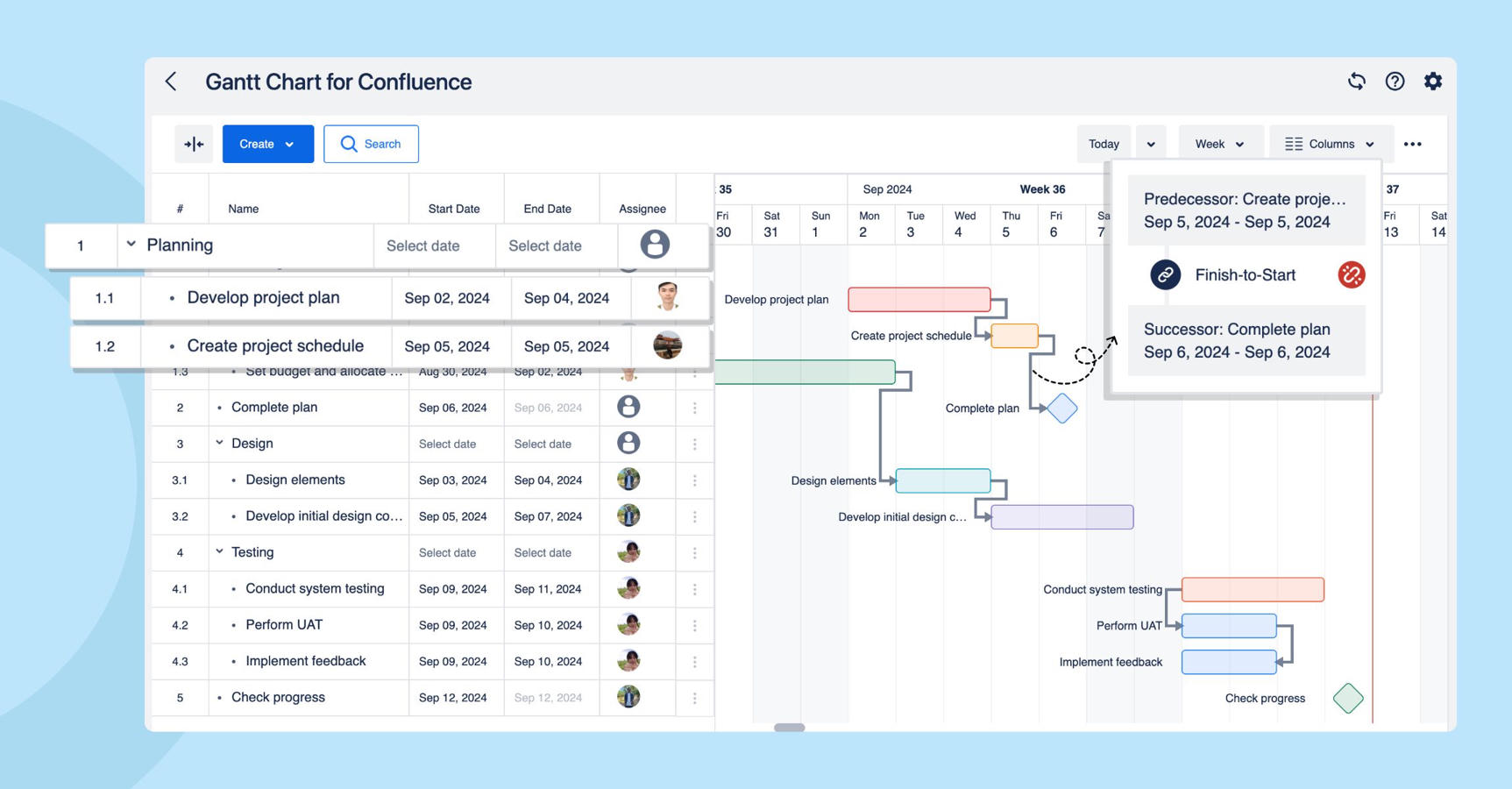Click Design elements end date Sep 04, 2024
The image size is (1512, 789).
coord(548,480)
